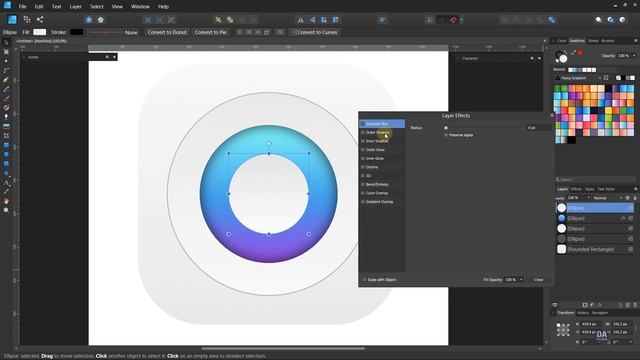This screenshot has width=640, height=360.
Task: Select the Rounded Rectangle tool
Action: [x=6, y=164]
